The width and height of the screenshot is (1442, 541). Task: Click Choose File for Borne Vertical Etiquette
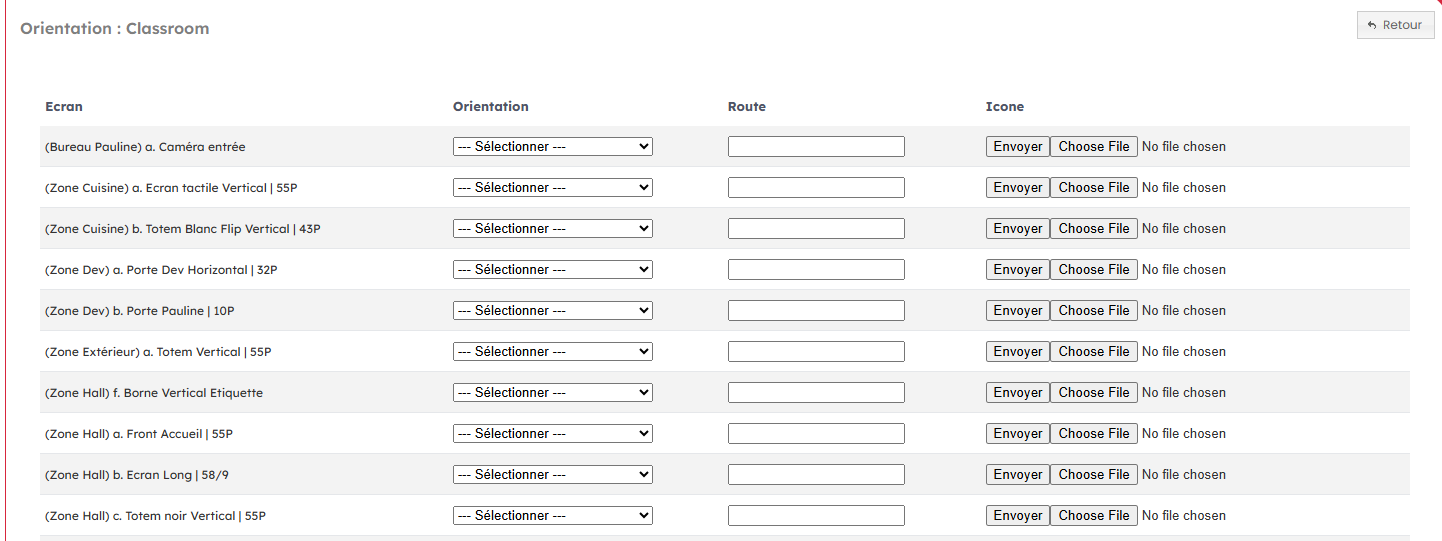tap(1093, 393)
